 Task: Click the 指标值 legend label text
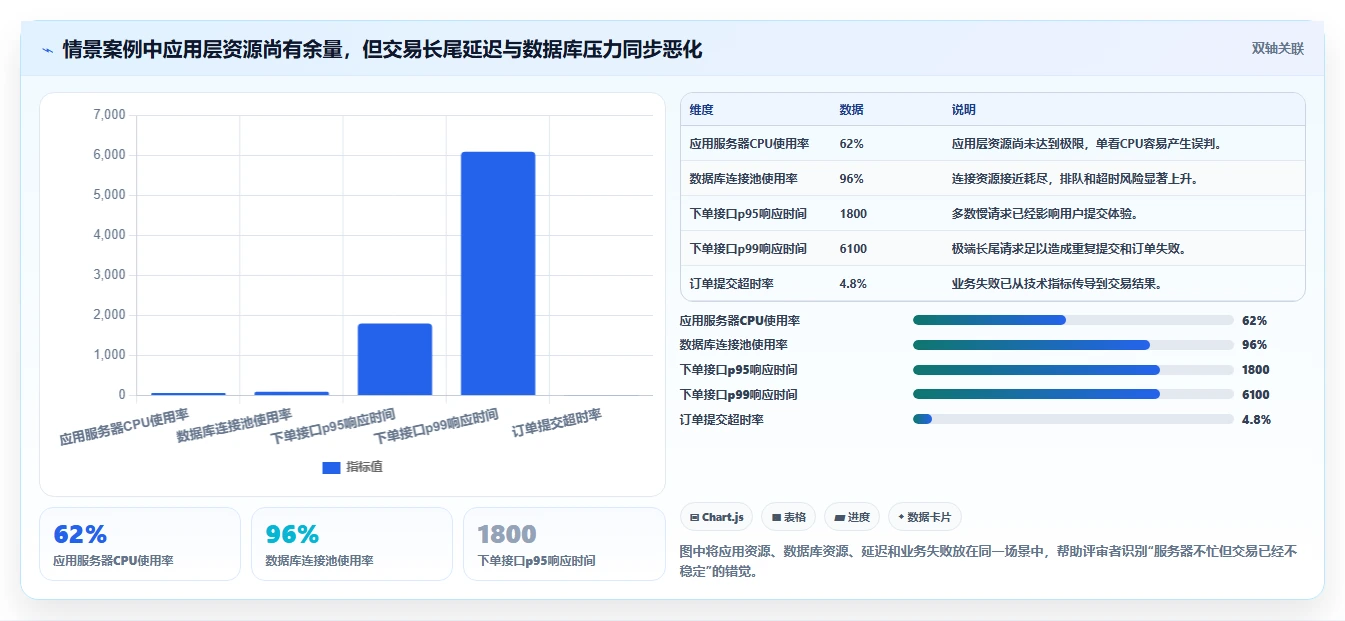(364, 467)
